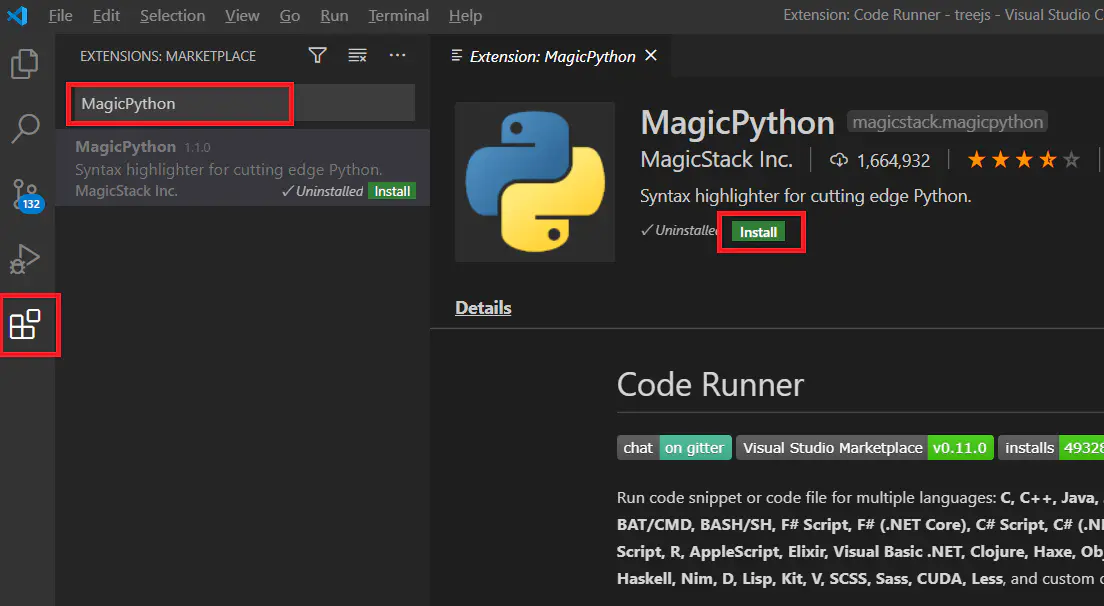This screenshot has width=1104, height=606.
Task: Clear extensions search results icon
Action: coord(357,56)
